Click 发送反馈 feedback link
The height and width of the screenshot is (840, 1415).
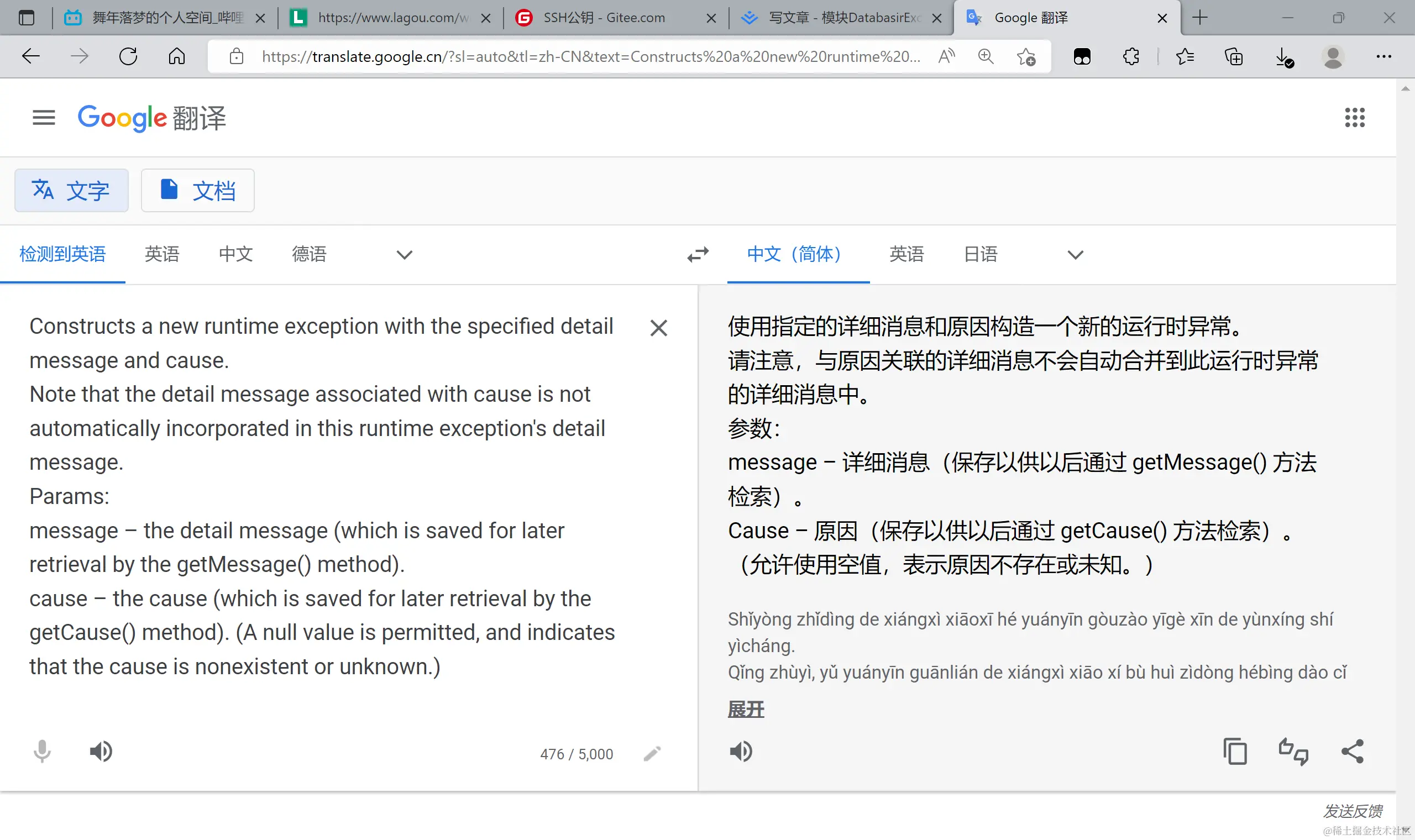tap(1352, 811)
